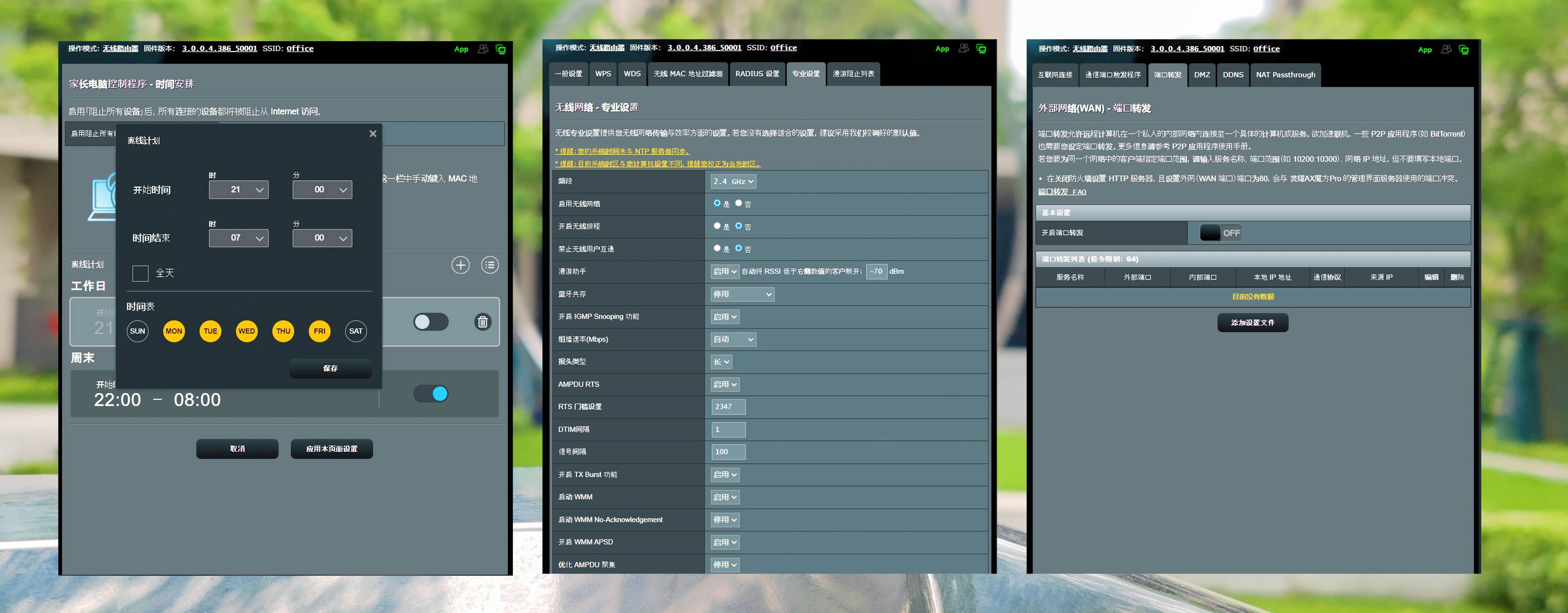Click users icon in middle panel header

[964, 48]
